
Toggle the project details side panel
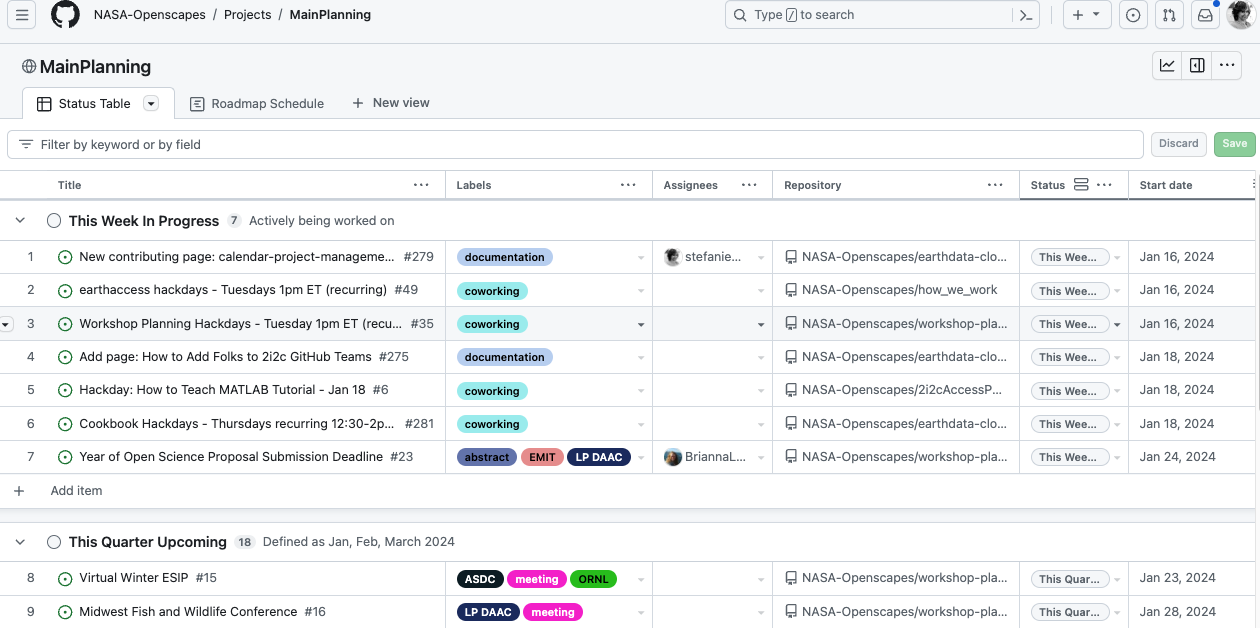1197,66
